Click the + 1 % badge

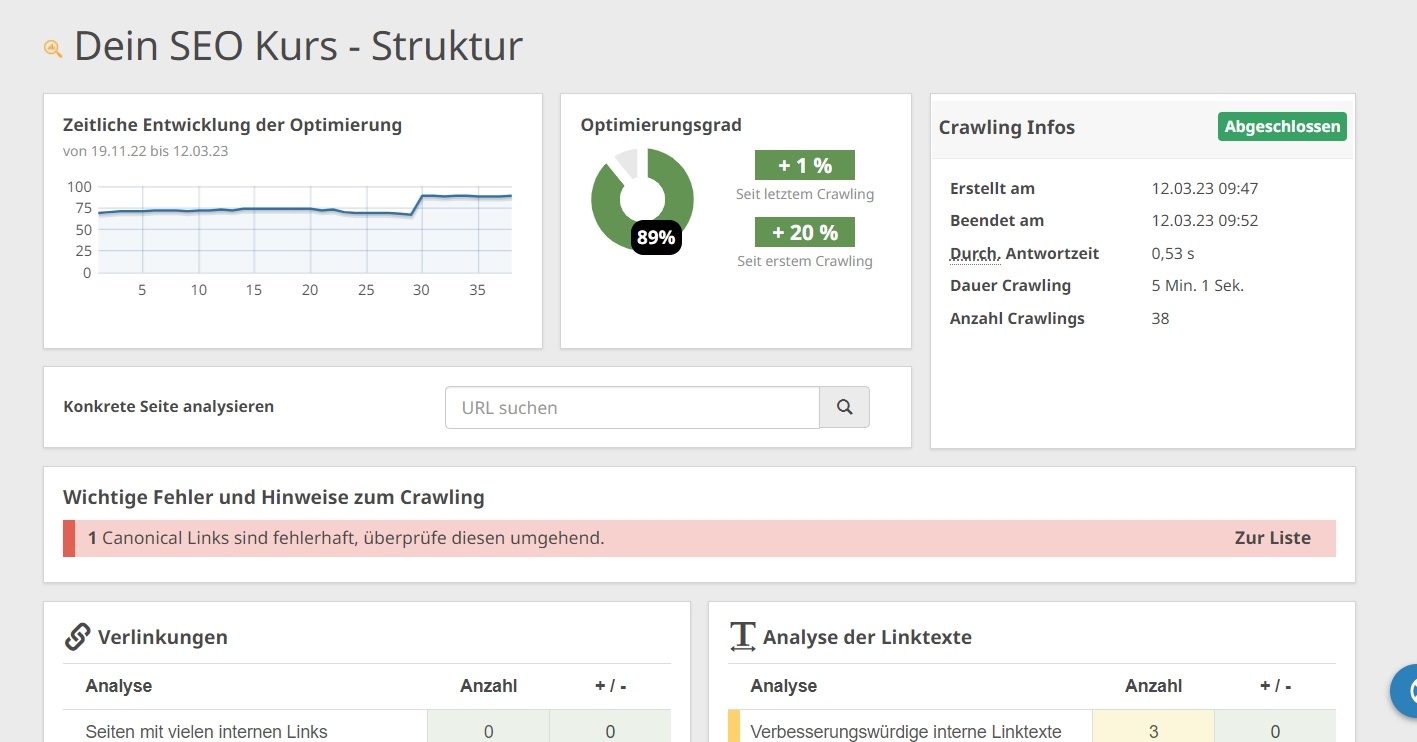804,166
